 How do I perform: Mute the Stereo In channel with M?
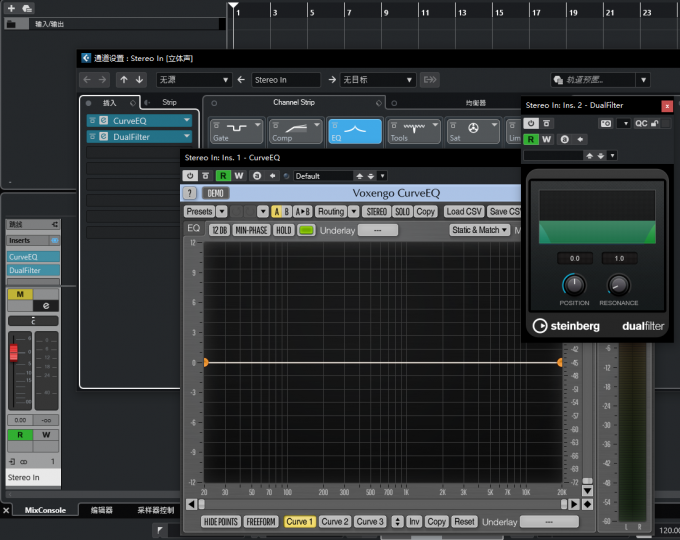pyautogui.click(x=20, y=294)
